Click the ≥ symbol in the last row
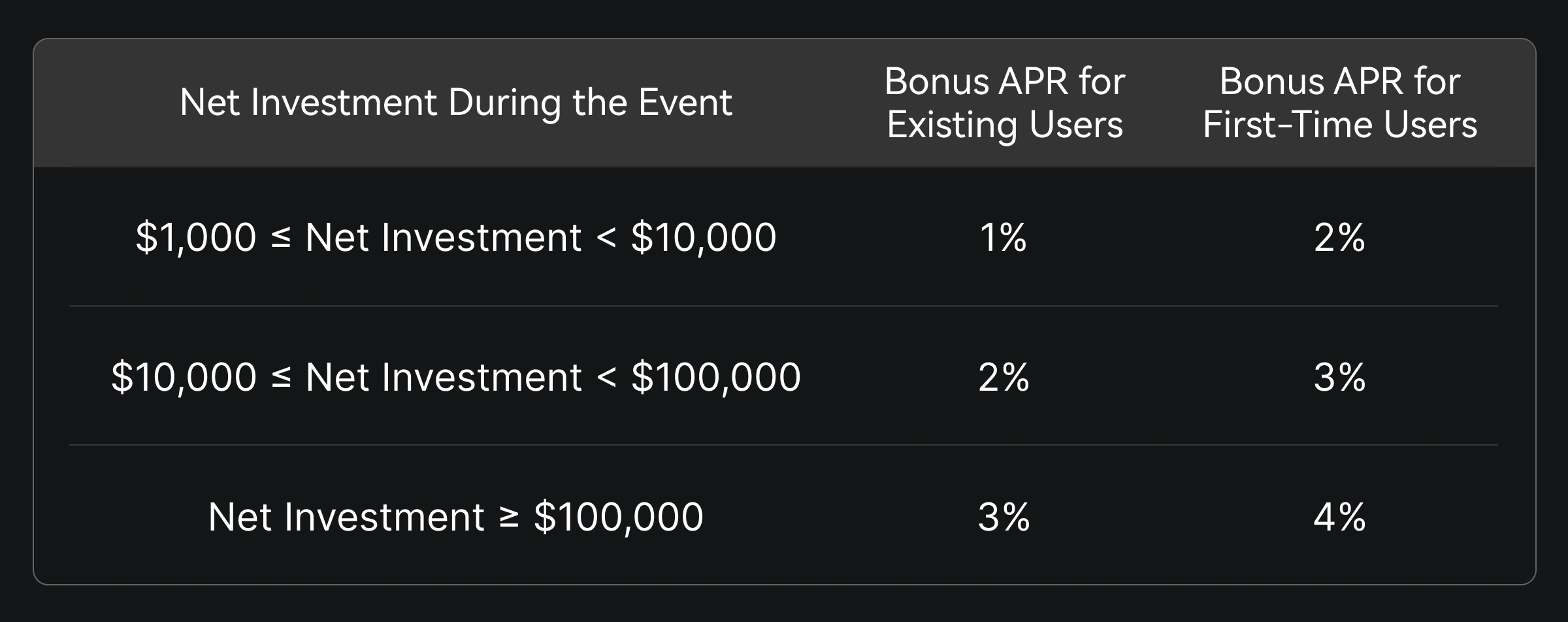This screenshot has height=622, width=1568. click(x=509, y=517)
